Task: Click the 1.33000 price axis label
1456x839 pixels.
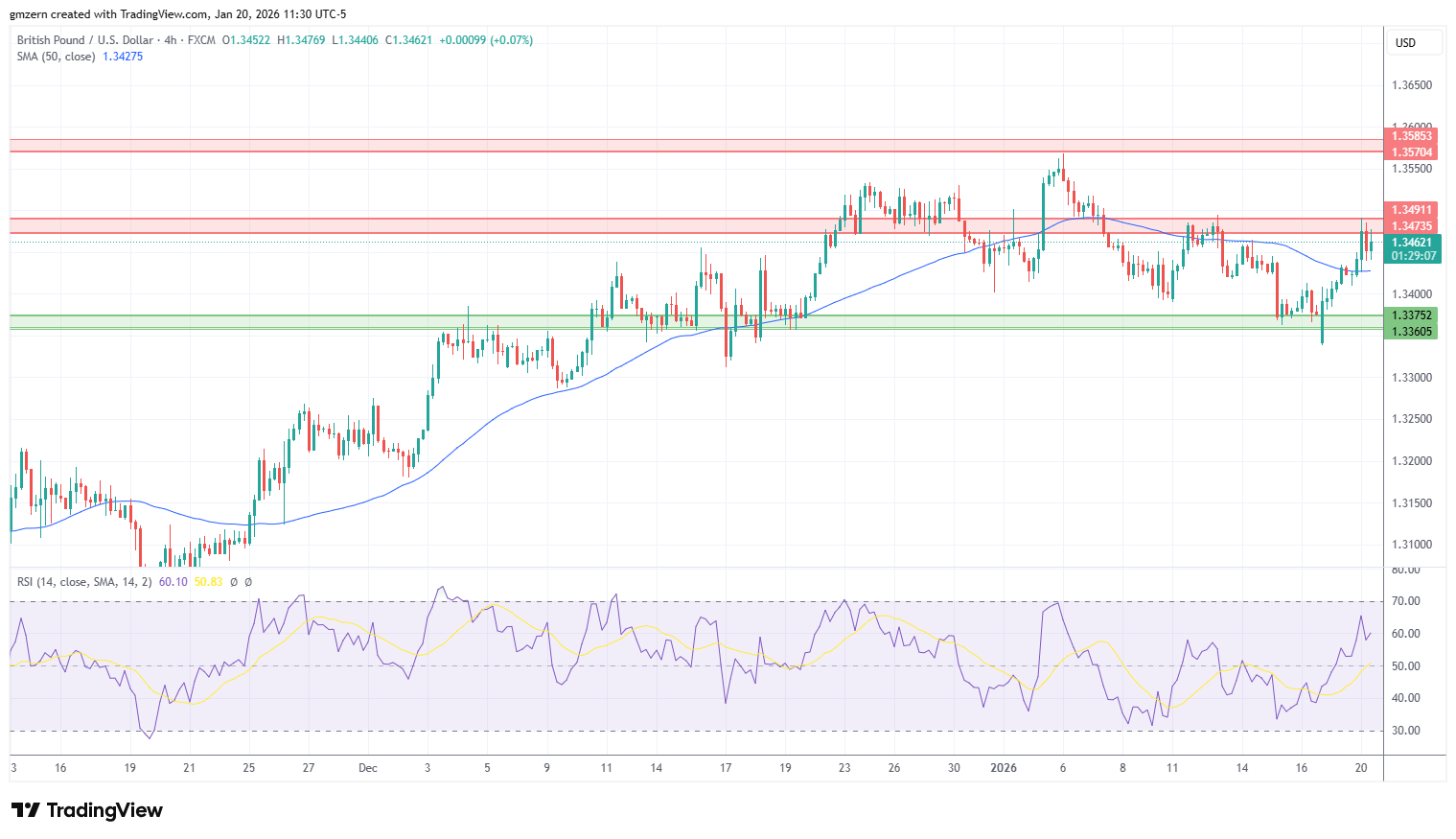Action: 1412,378
